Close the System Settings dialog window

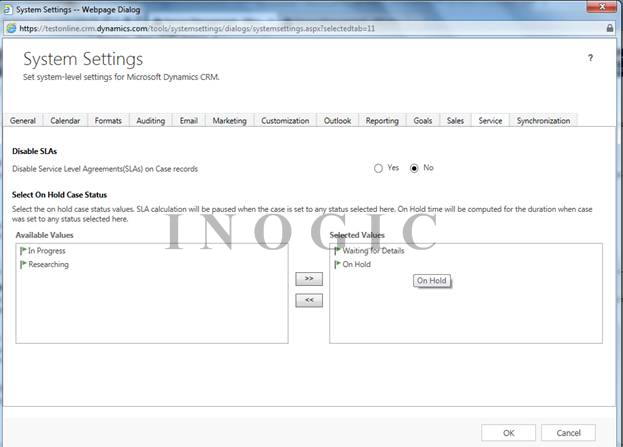tap(602, 7)
